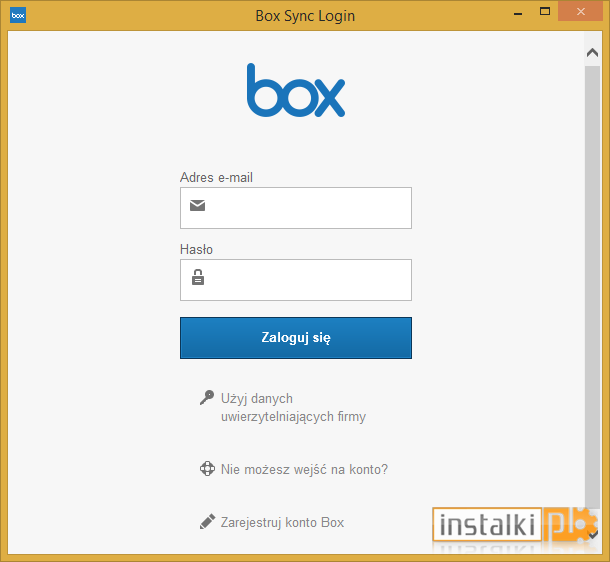This screenshot has width=610, height=562.
Task: Minimize the Box Sync Login window
Action: tap(518, 13)
